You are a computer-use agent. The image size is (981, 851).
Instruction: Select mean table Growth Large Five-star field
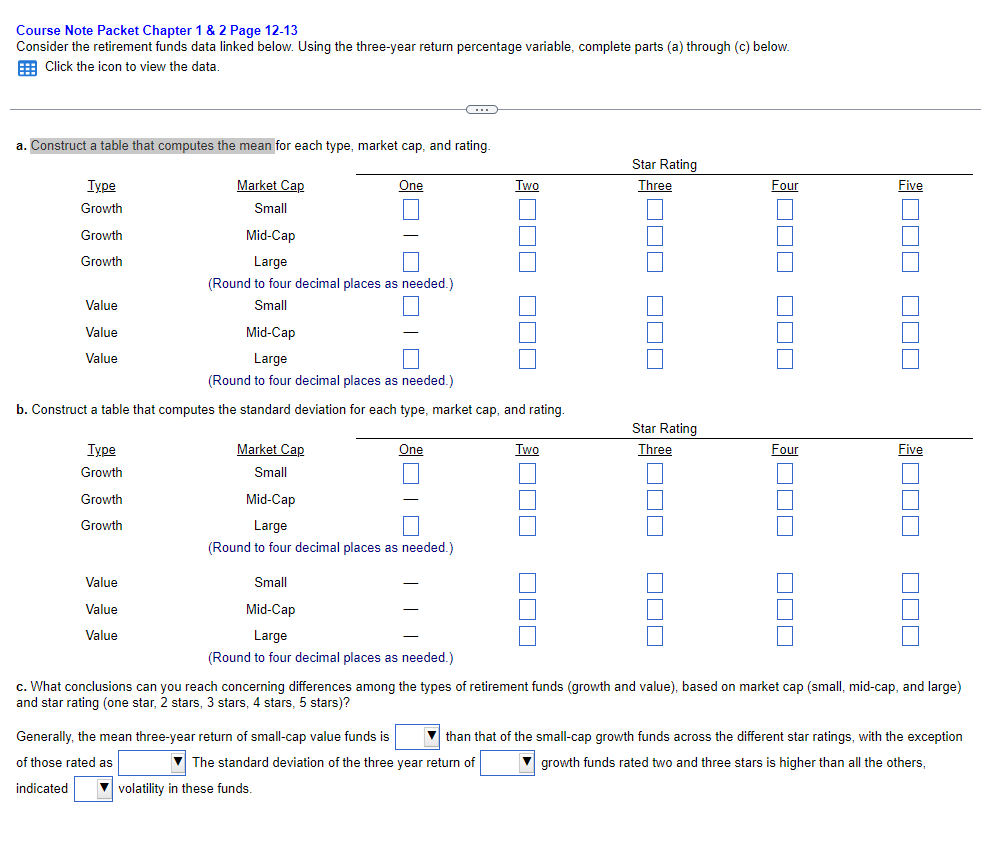(910, 262)
